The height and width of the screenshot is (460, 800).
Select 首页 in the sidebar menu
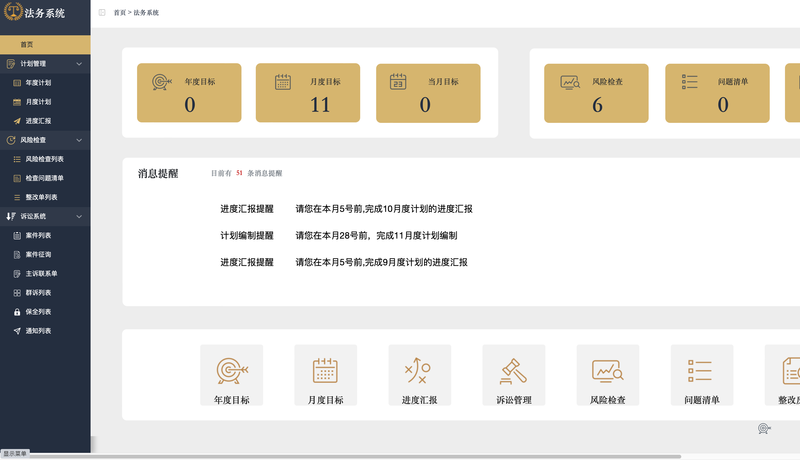(27, 45)
